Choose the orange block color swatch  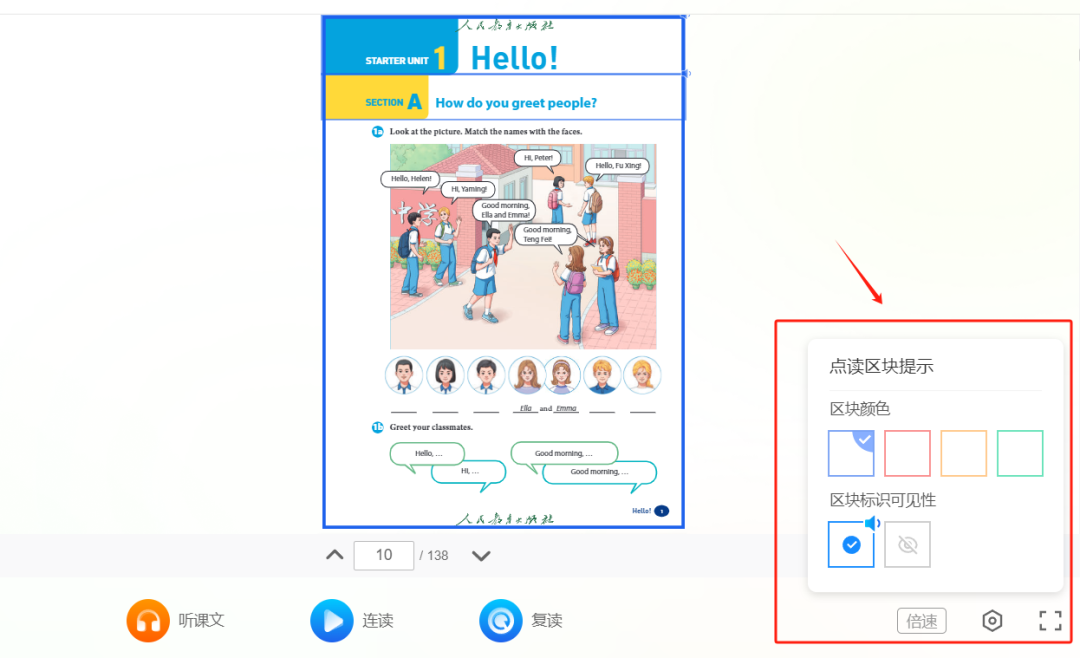click(964, 453)
